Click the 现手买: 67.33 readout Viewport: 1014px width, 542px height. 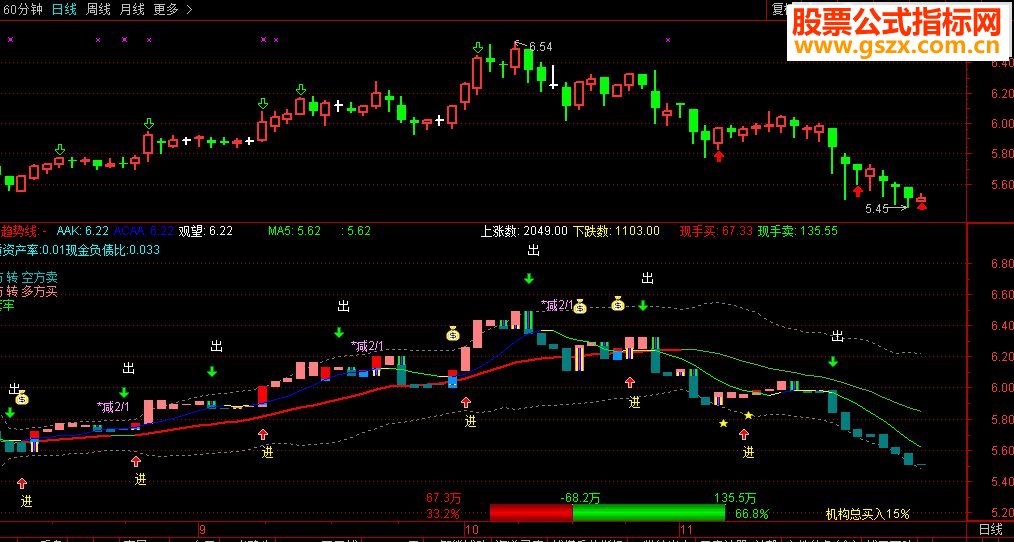tap(716, 230)
